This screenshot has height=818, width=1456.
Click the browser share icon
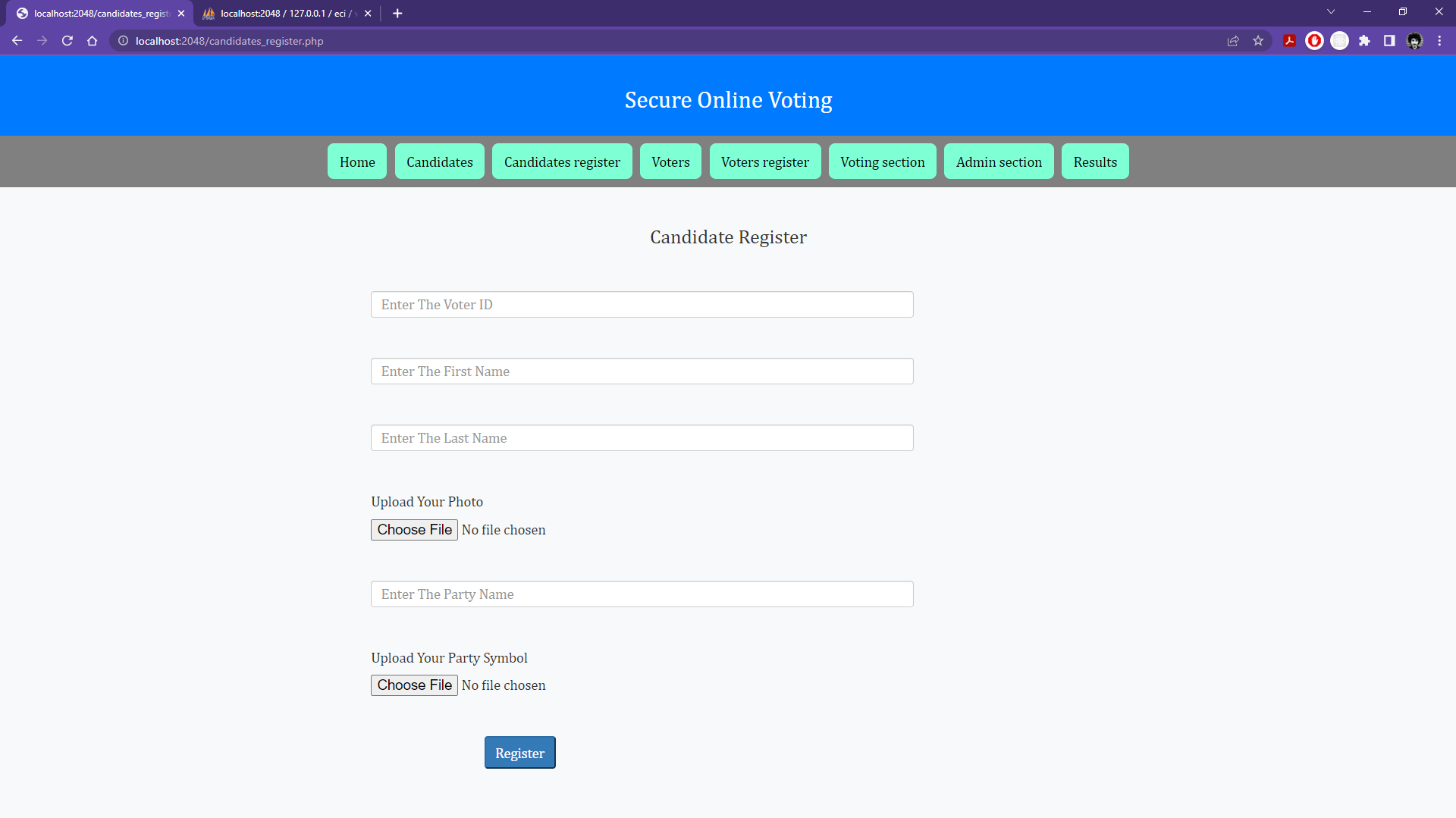(x=1233, y=41)
